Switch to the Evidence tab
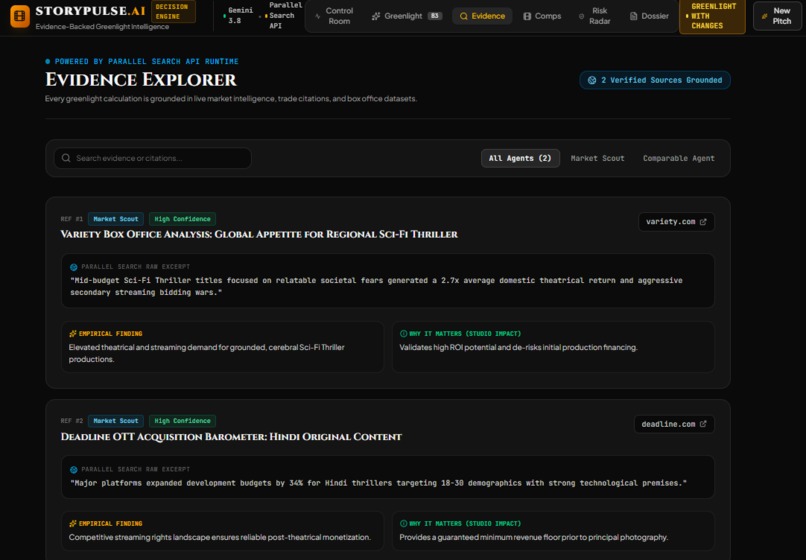 click(482, 16)
